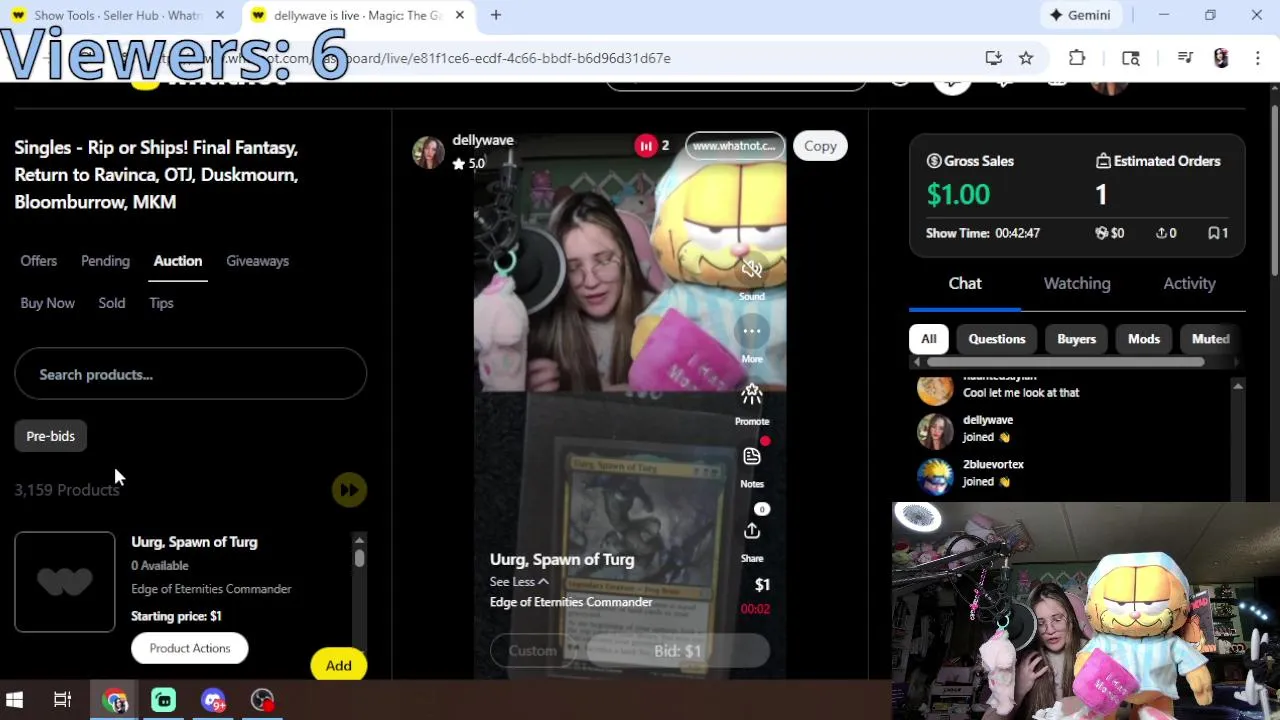The width and height of the screenshot is (1280, 720).
Task: Close the Show Tools Seller Hub tab
Action: [x=220, y=15]
